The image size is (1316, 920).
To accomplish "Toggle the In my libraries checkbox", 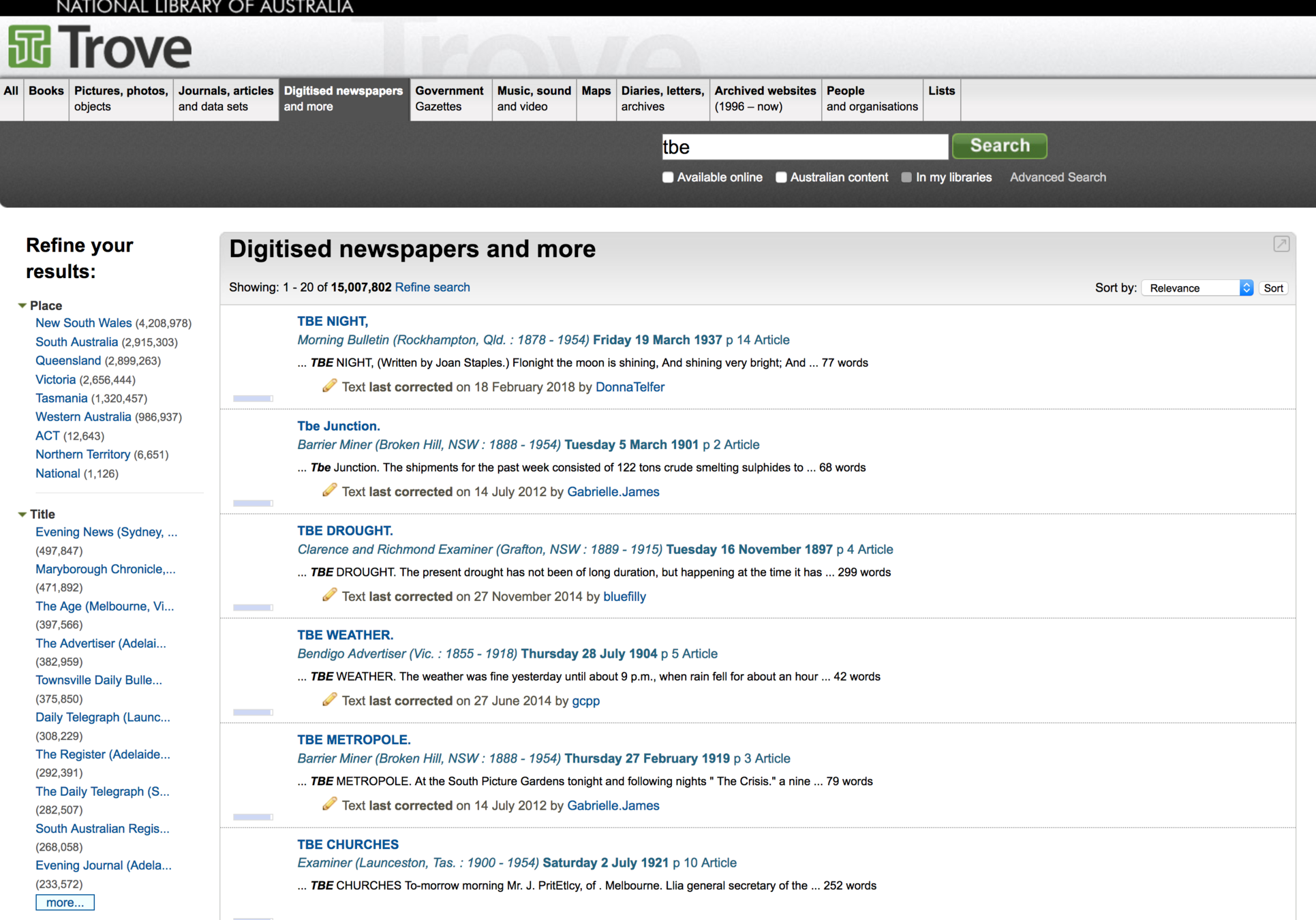I will click(906, 177).
